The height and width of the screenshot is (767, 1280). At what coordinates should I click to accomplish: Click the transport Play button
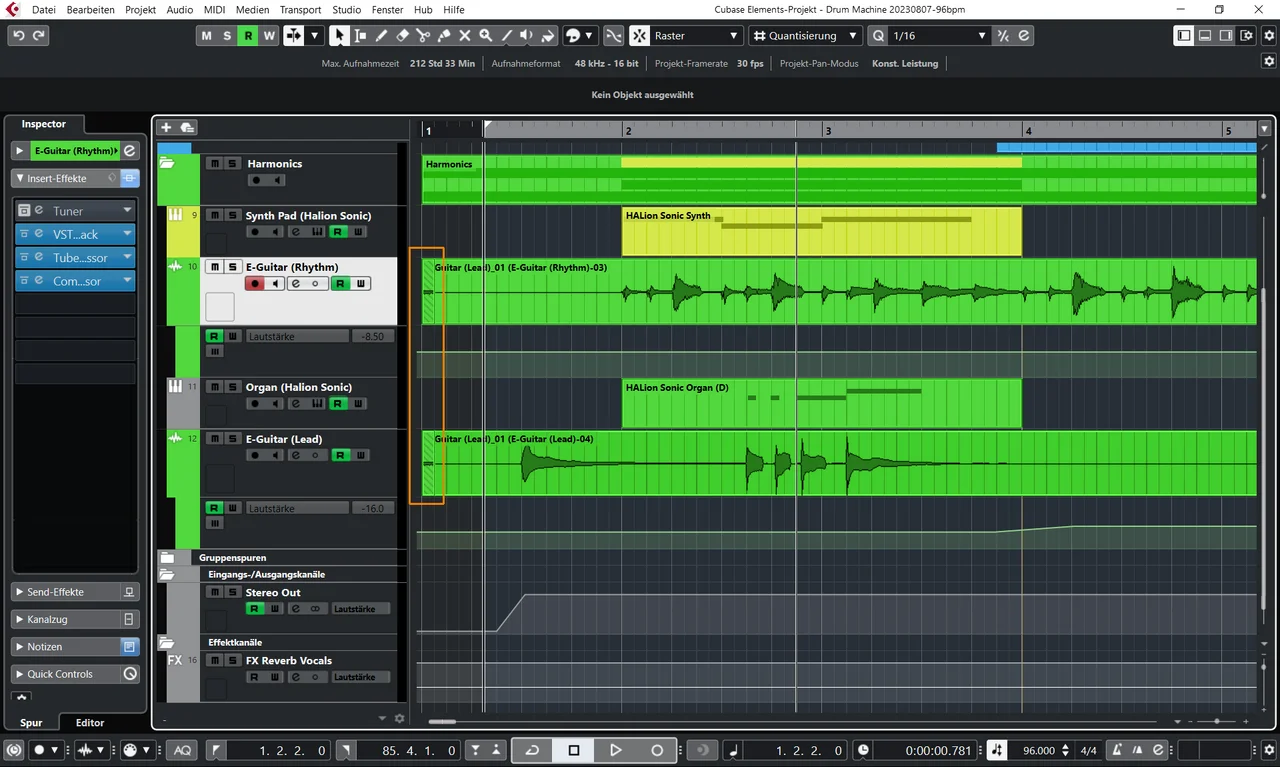click(616, 750)
